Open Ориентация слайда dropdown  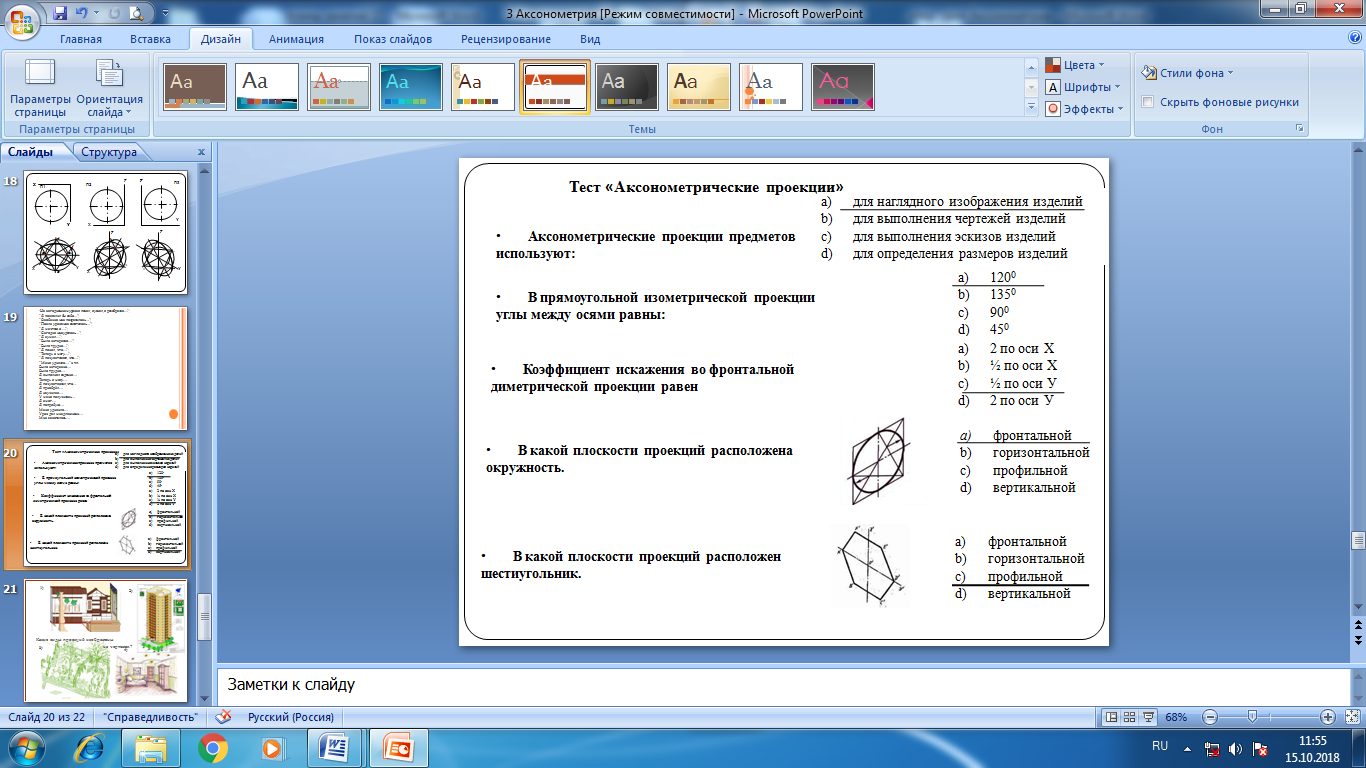(109, 88)
